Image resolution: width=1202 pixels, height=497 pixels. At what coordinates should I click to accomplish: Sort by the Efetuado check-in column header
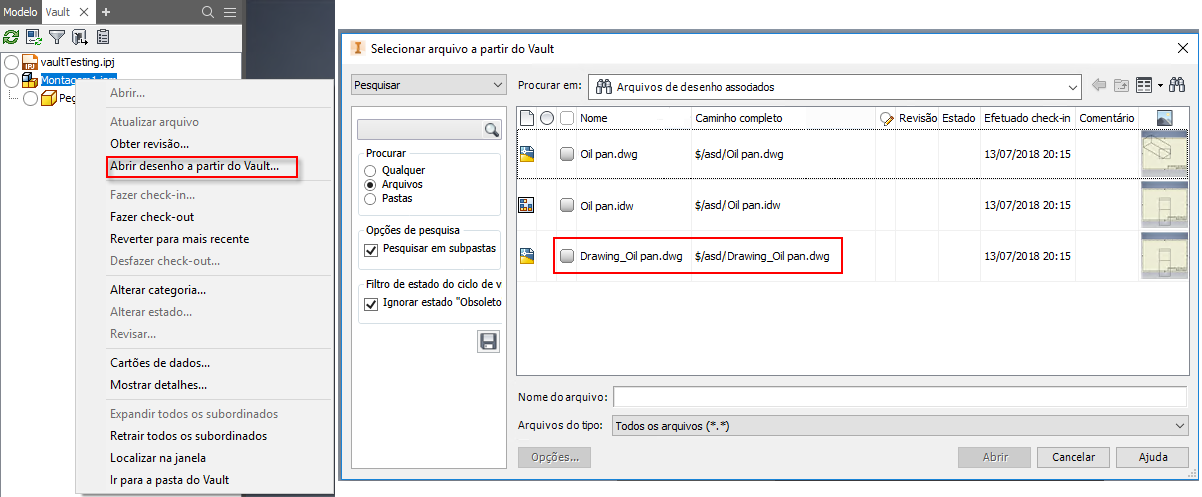1027,118
